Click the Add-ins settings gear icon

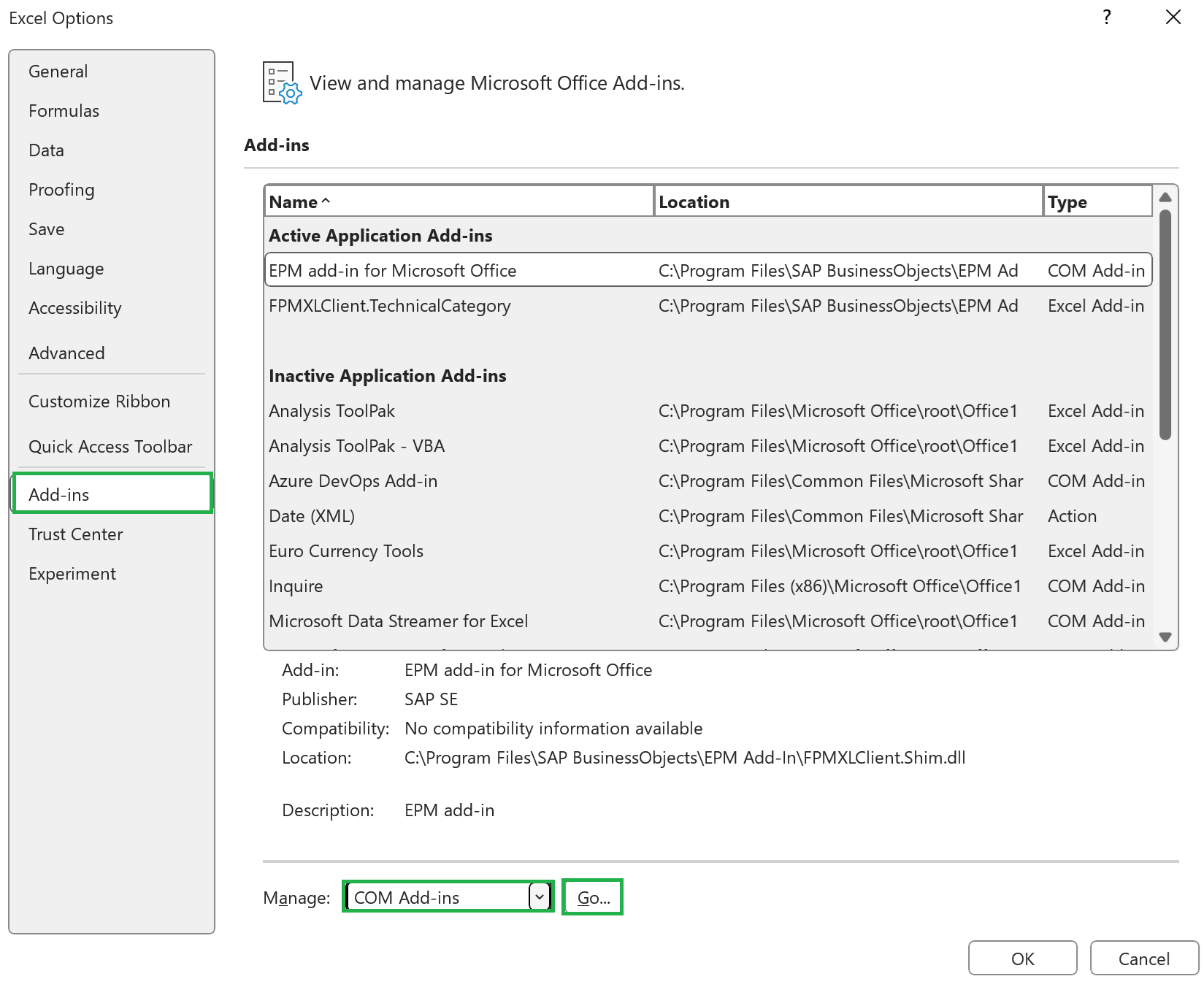pyautogui.click(x=282, y=83)
